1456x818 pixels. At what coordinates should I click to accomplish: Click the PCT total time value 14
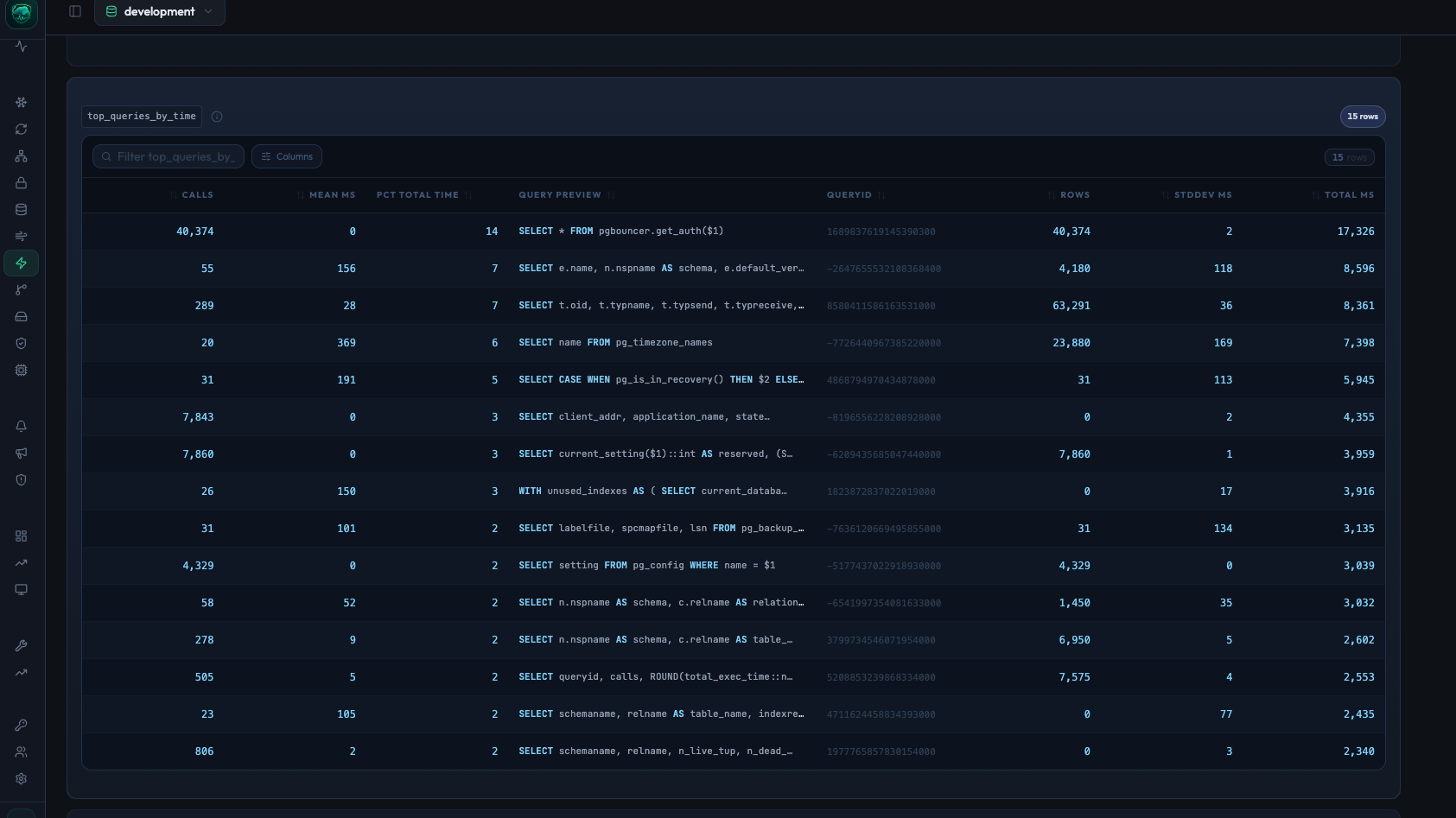pyautogui.click(x=492, y=231)
